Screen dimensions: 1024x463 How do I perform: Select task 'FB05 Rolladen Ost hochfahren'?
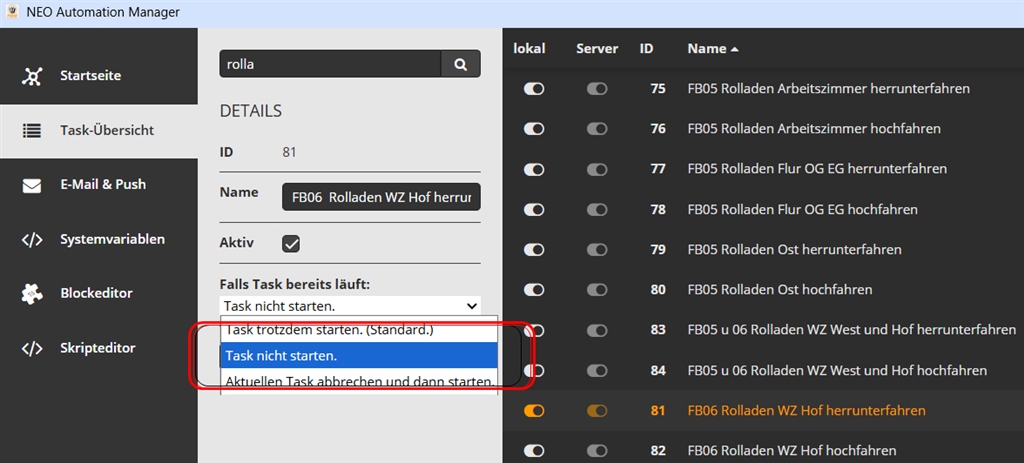pyautogui.click(x=780, y=290)
